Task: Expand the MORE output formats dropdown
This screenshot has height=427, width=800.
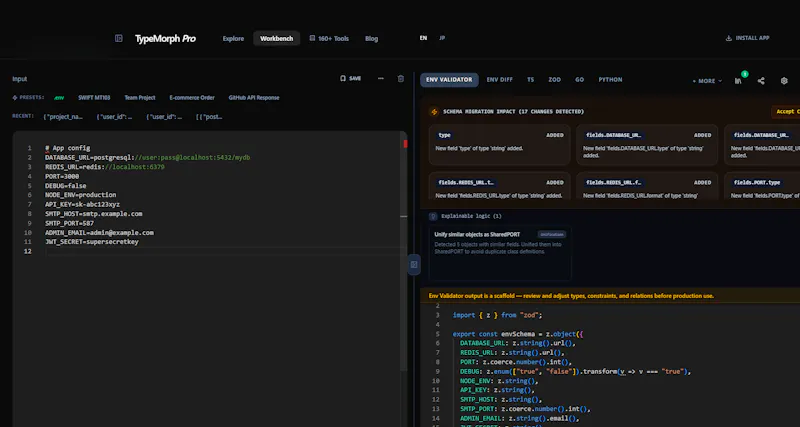Action: [x=707, y=81]
